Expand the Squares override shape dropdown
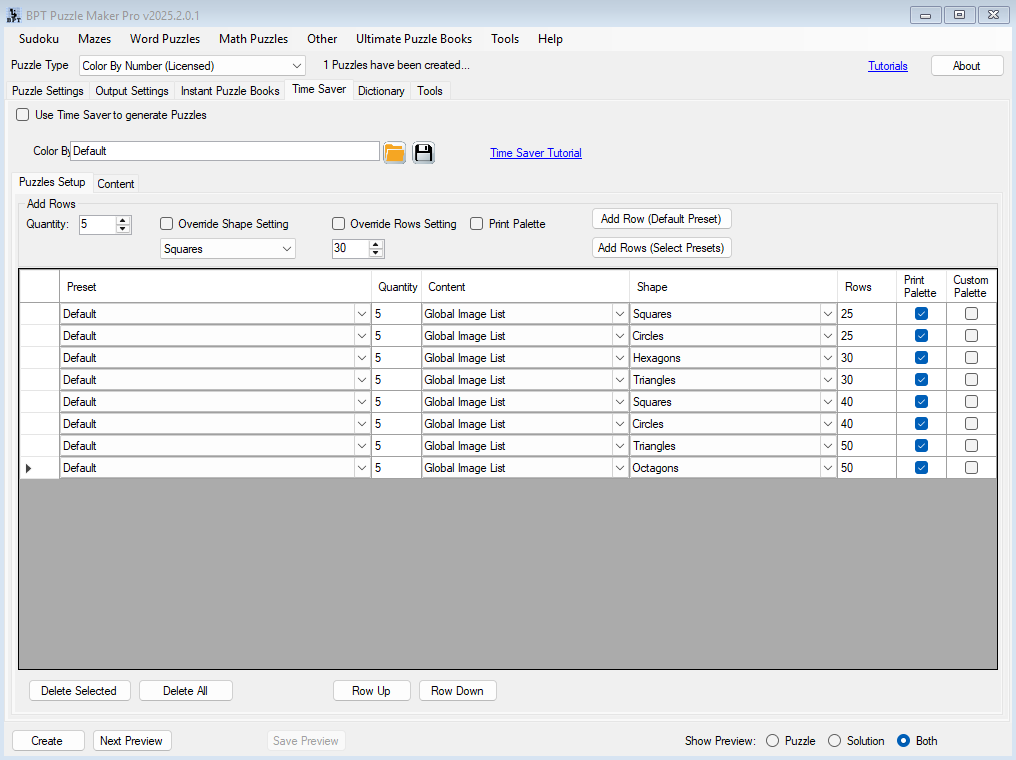 point(287,249)
